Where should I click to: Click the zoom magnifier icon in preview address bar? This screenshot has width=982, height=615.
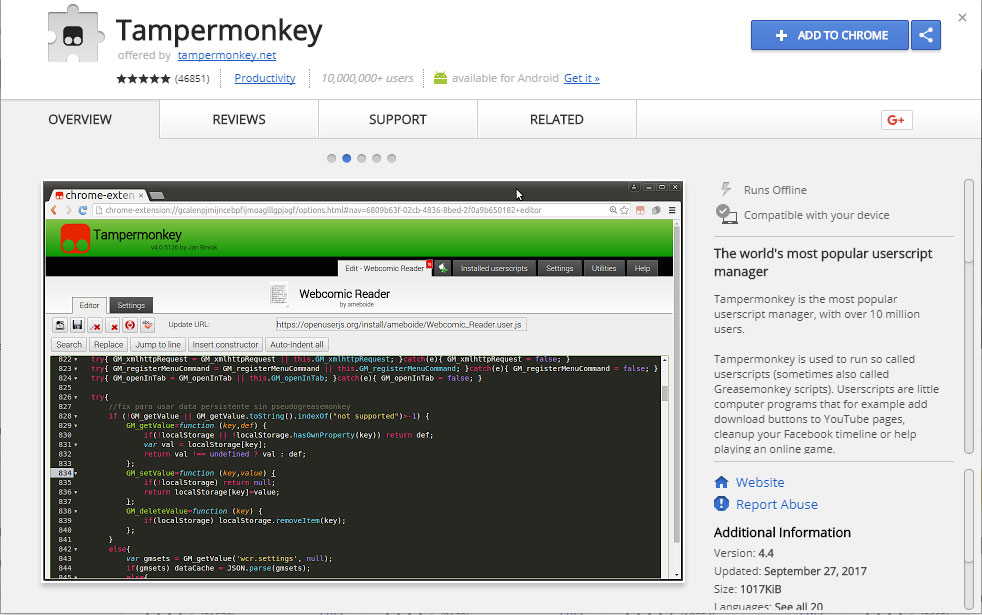(613, 210)
